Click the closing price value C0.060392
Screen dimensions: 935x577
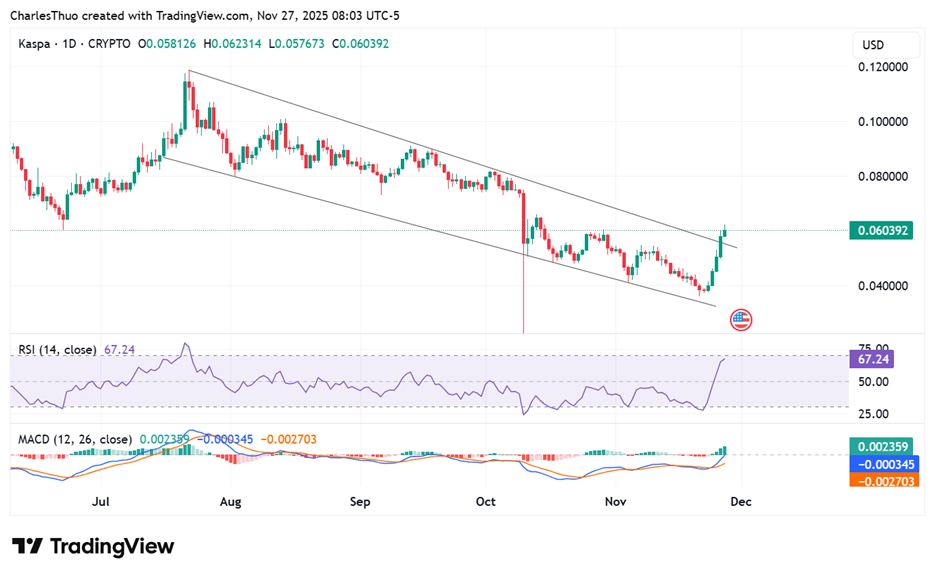click(x=361, y=44)
